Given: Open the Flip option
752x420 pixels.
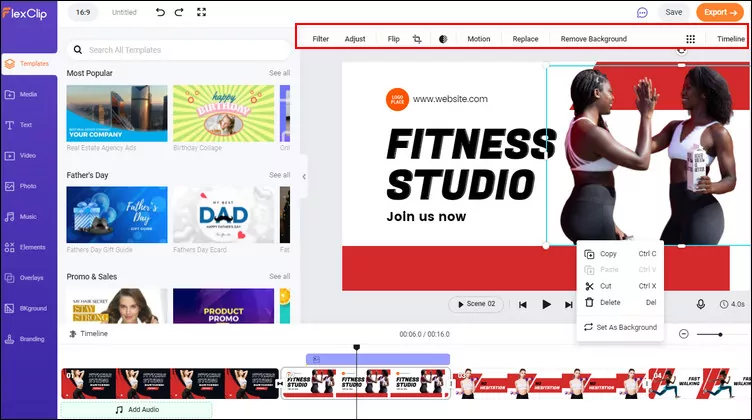Looking at the screenshot, I should (x=393, y=39).
